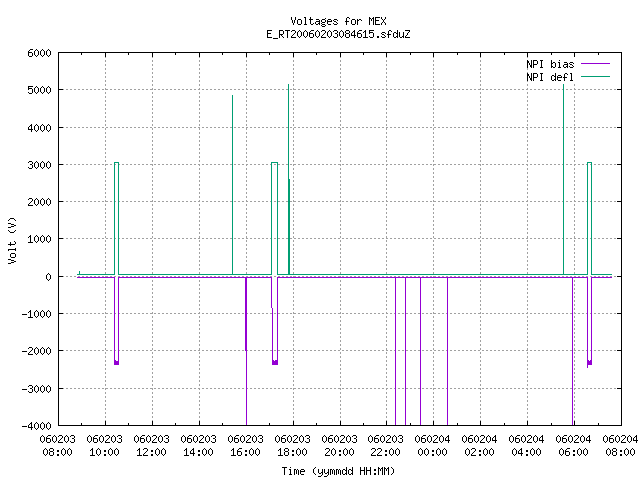Click the x-axis tick 060203 14:00
The width and height of the screenshot is (640, 480).
198,445
